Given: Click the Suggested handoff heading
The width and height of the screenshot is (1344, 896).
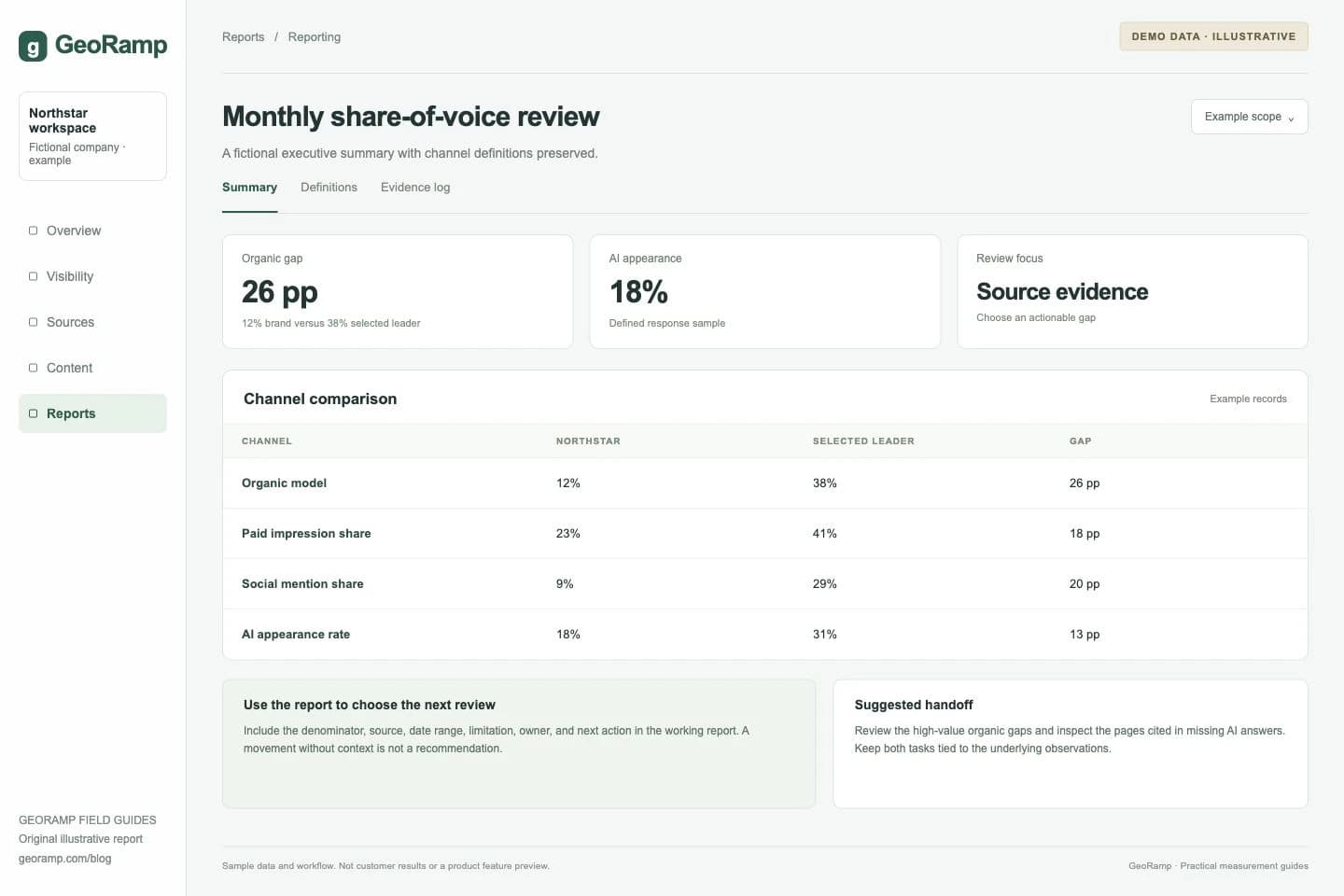Looking at the screenshot, I should (914, 705).
